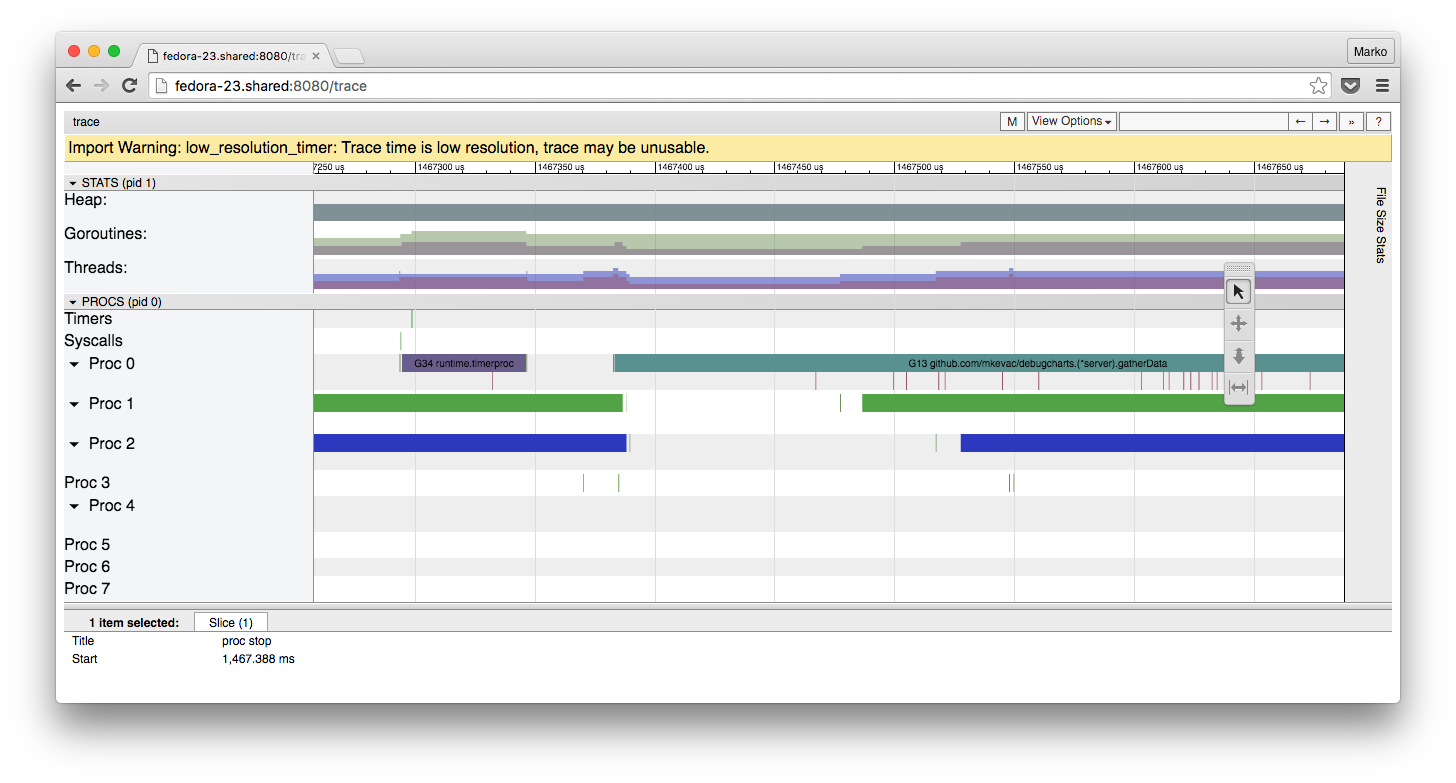Screen dimensions: 1456x783
Task: Click the Proc 5 row label
Action: (87, 545)
